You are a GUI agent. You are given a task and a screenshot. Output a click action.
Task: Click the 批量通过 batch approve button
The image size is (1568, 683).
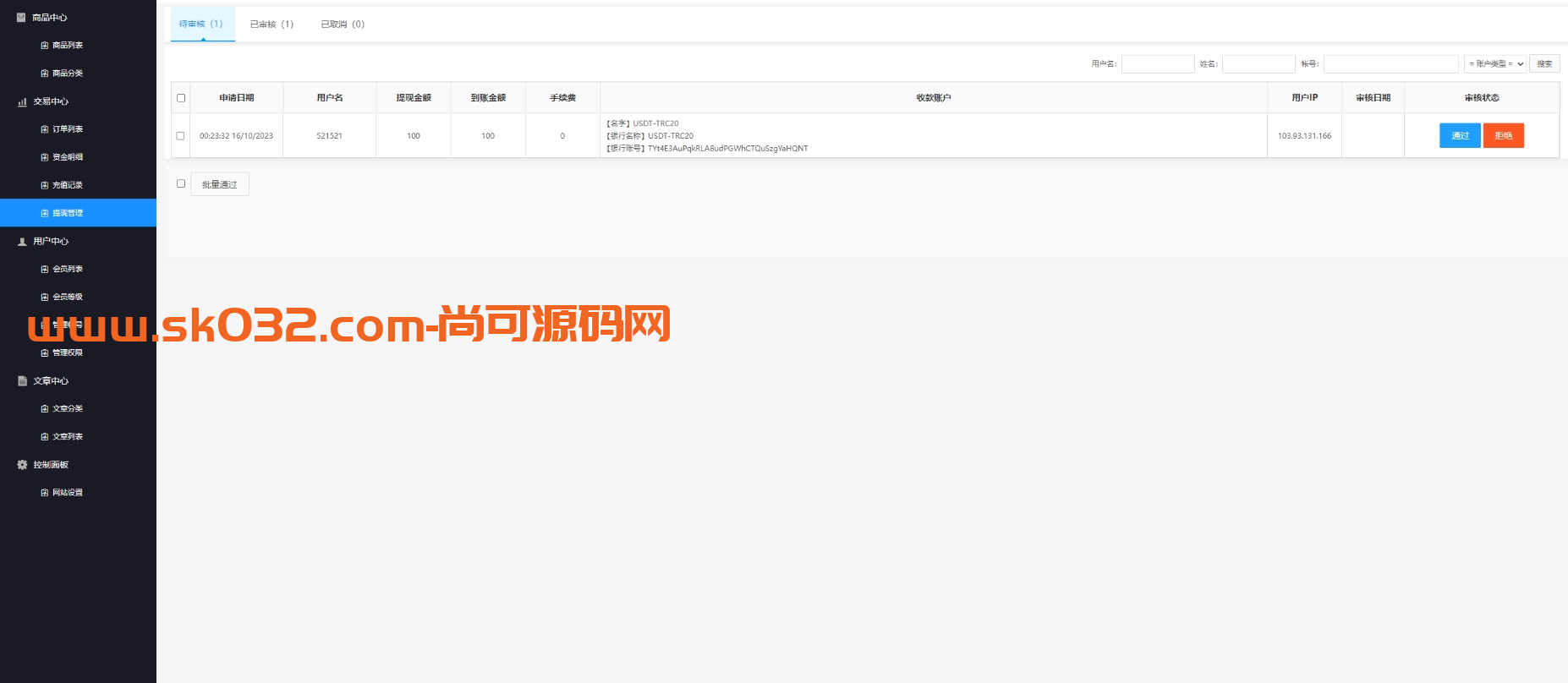point(220,184)
